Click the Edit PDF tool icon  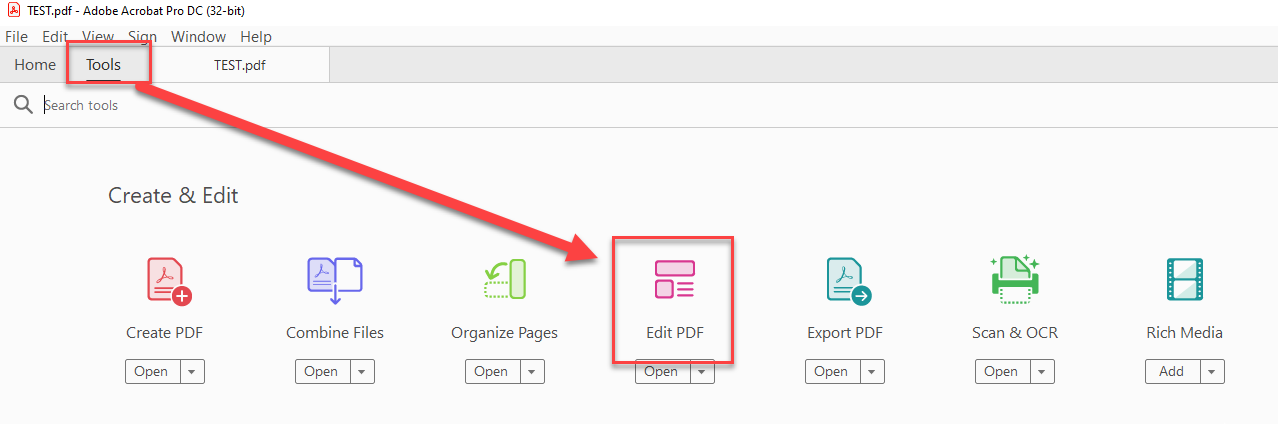[674, 280]
